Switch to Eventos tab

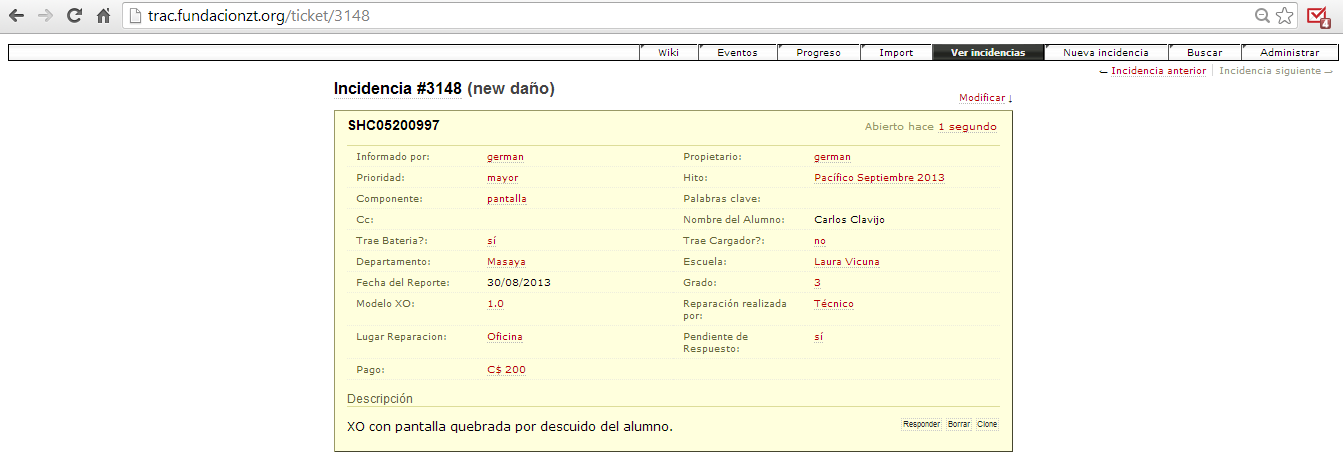point(737,53)
